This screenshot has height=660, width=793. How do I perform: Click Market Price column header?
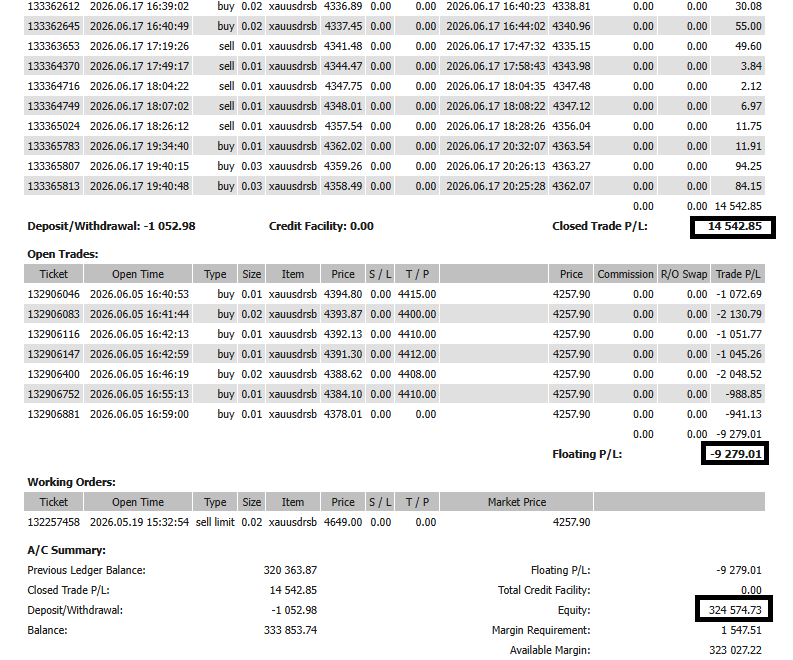516,502
